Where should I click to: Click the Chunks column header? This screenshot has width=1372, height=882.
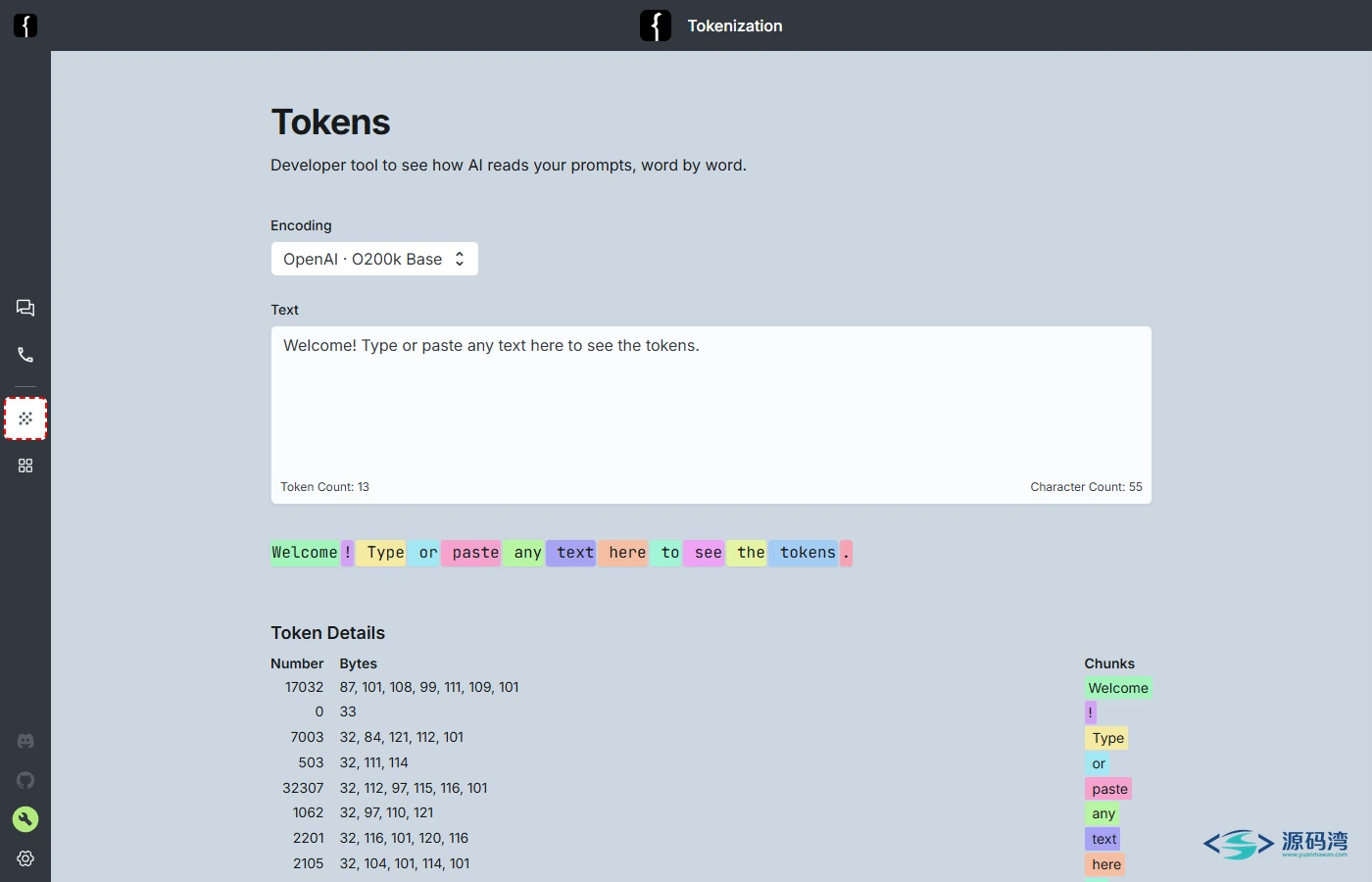pos(1109,663)
